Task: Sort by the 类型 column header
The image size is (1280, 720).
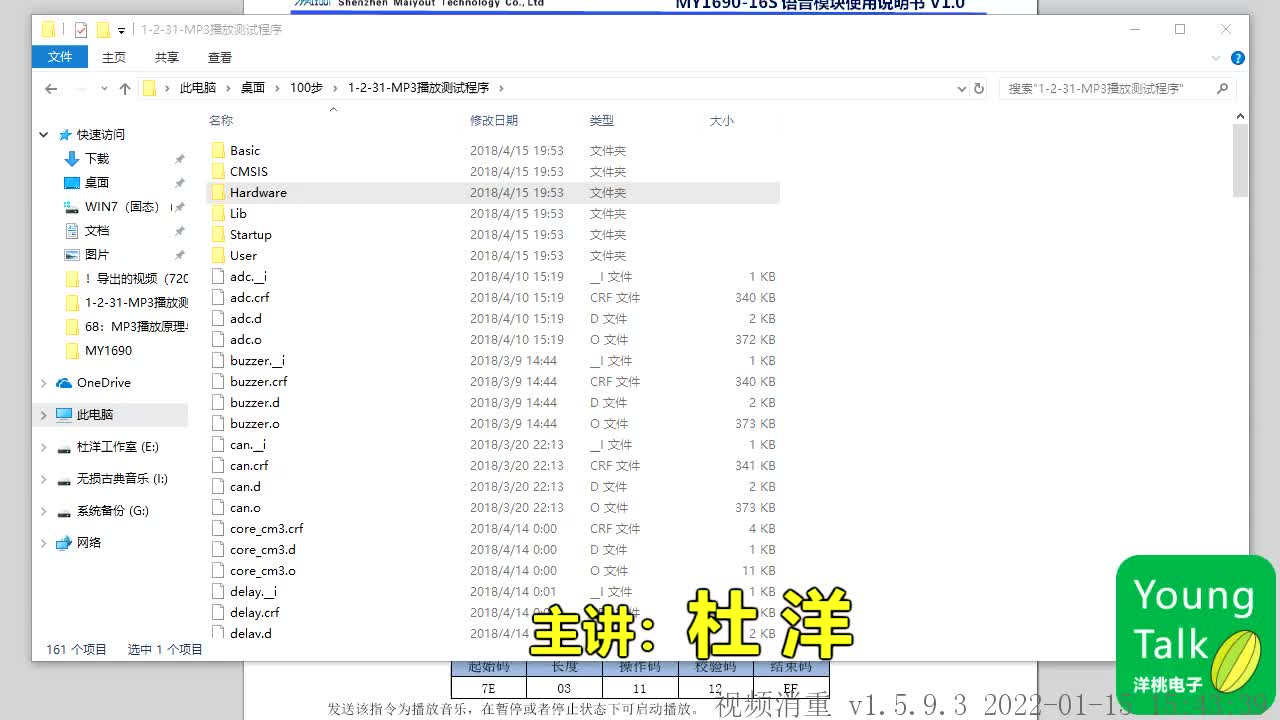Action: 601,120
